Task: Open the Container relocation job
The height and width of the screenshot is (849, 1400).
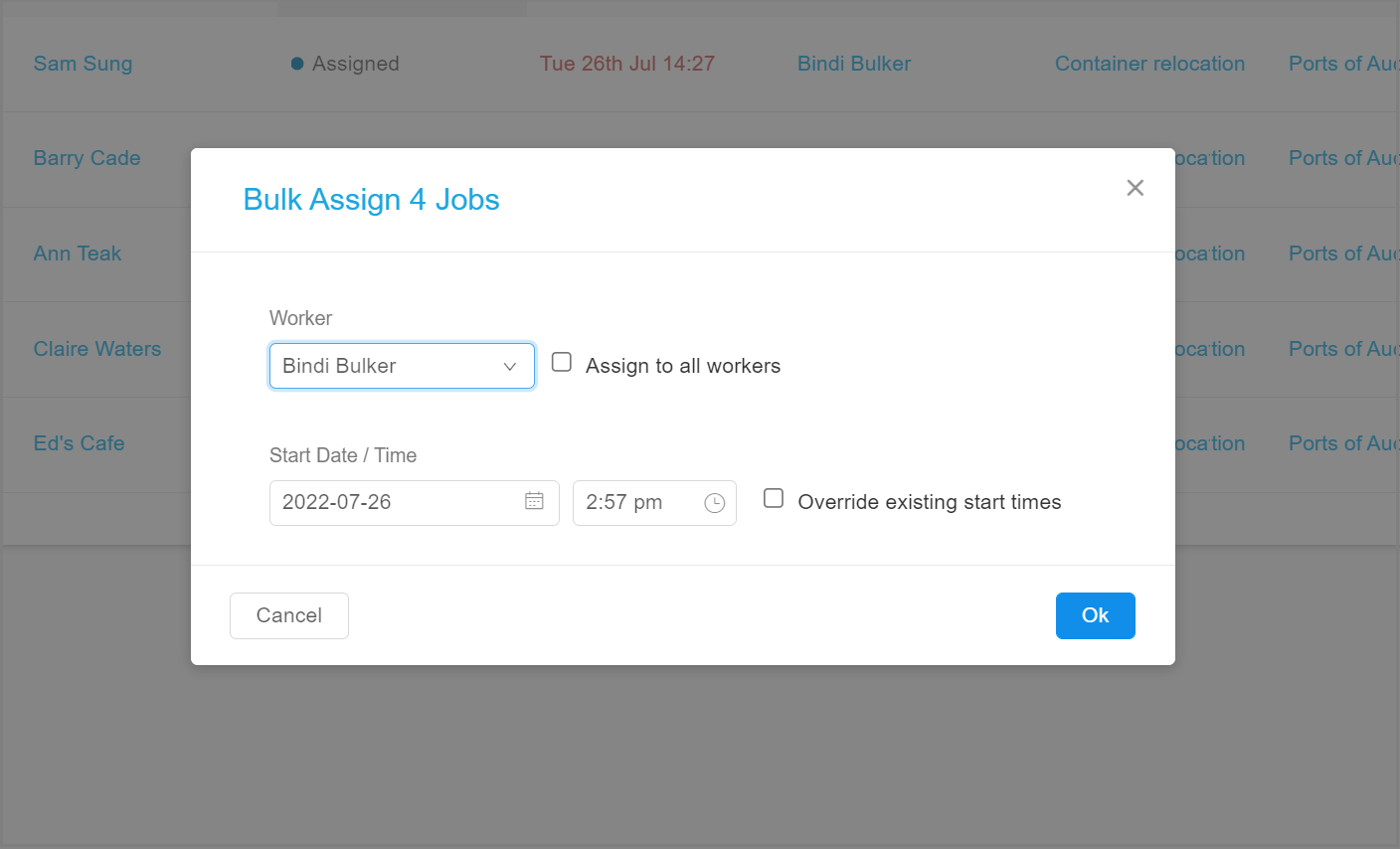Action: pos(1149,63)
